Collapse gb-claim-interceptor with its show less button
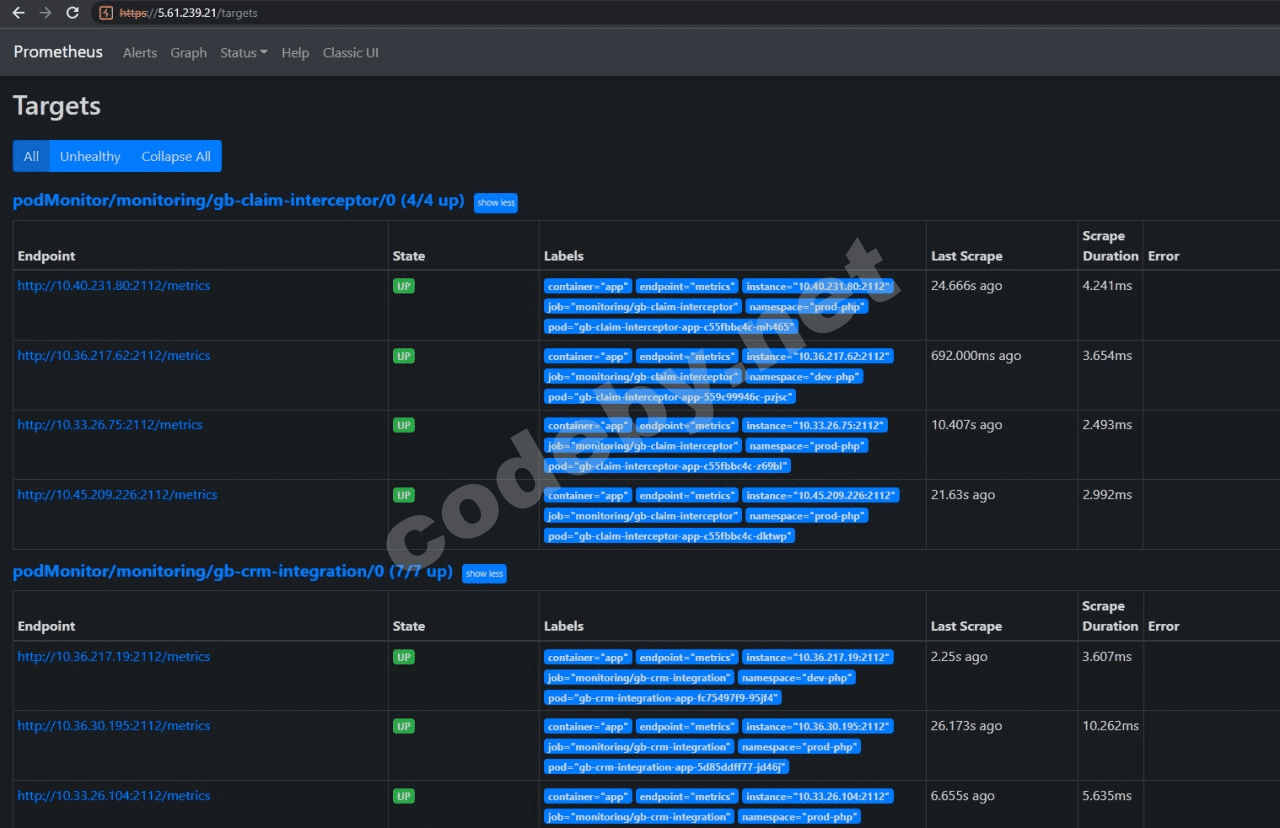1280x828 pixels. pos(496,203)
